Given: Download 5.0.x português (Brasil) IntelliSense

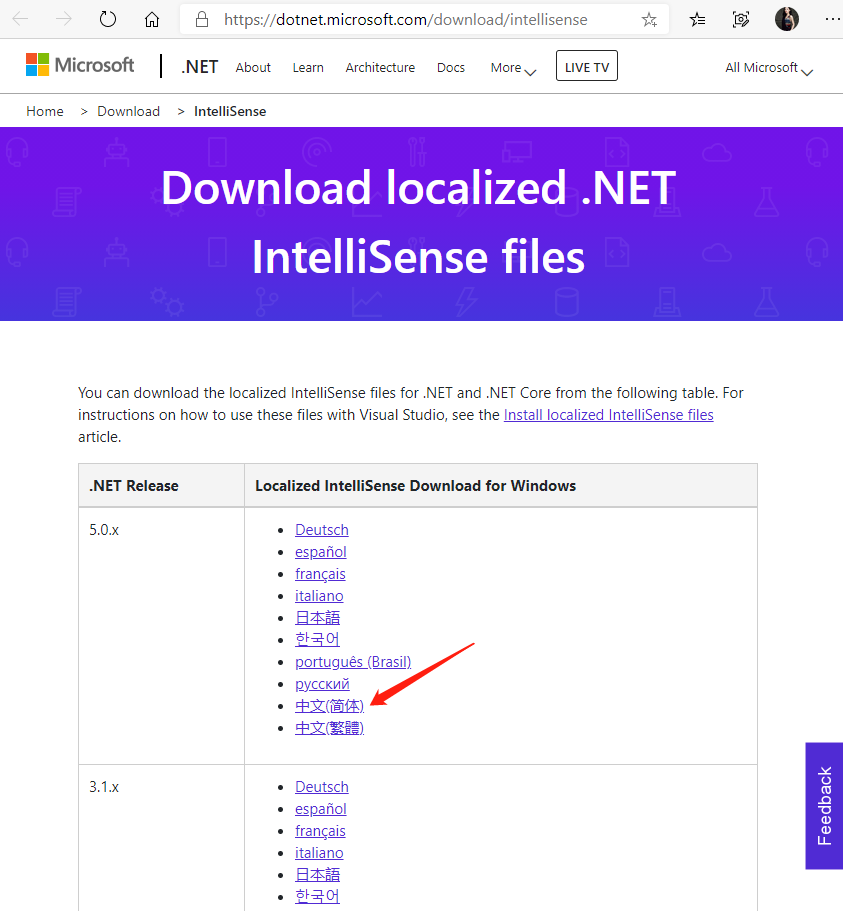Looking at the screenshot, I should tap(353, 662).
